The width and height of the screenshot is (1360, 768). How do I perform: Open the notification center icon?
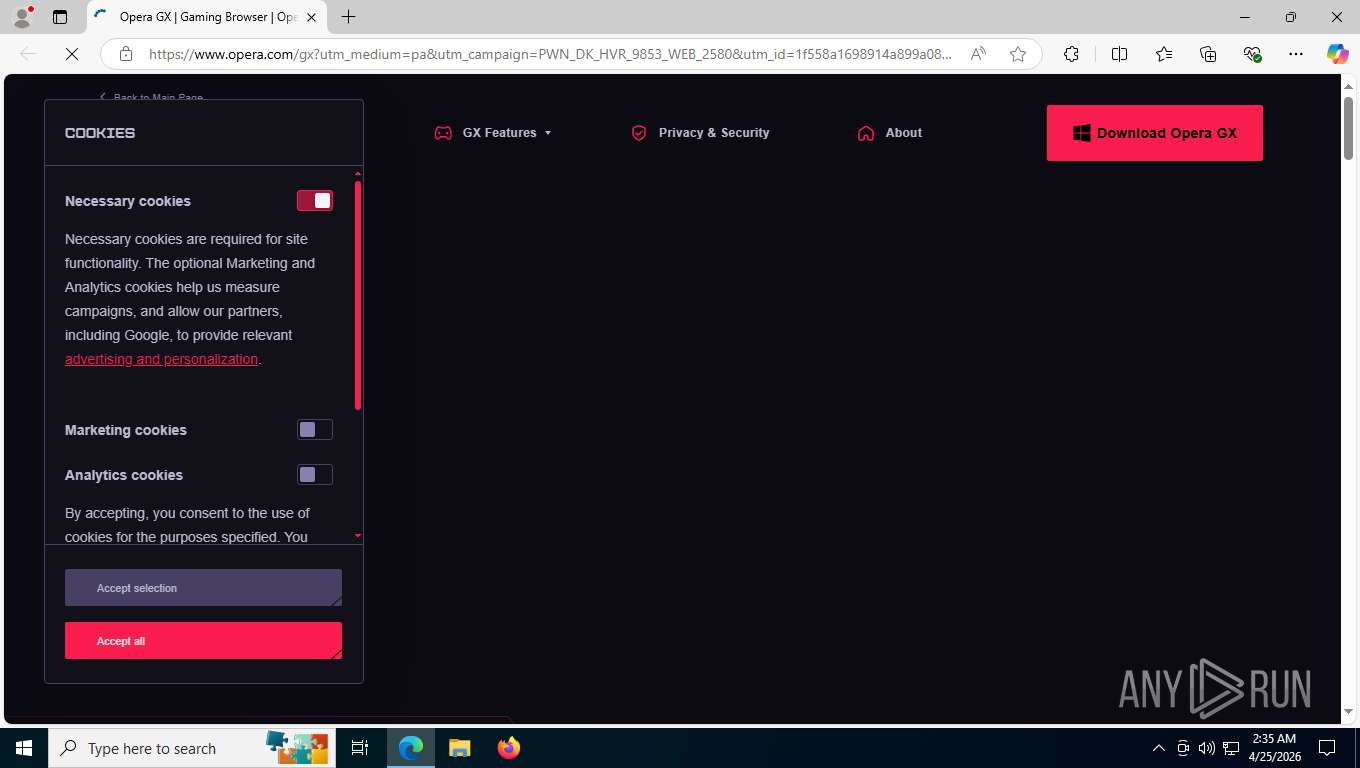click(1327, 748)
